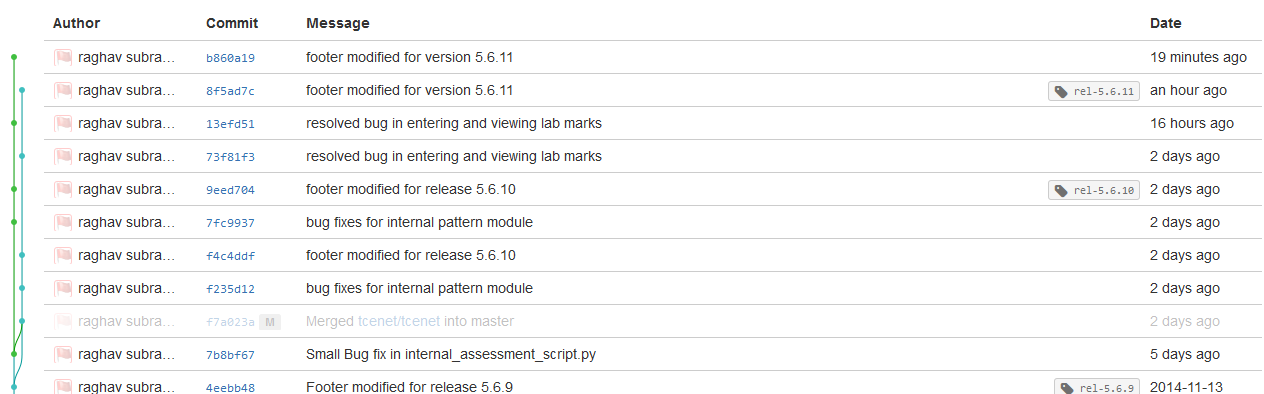This screenshot has height=394, width=1264.
Task: Open commit 4eebb48 hash link
Action: pos(230,388)
